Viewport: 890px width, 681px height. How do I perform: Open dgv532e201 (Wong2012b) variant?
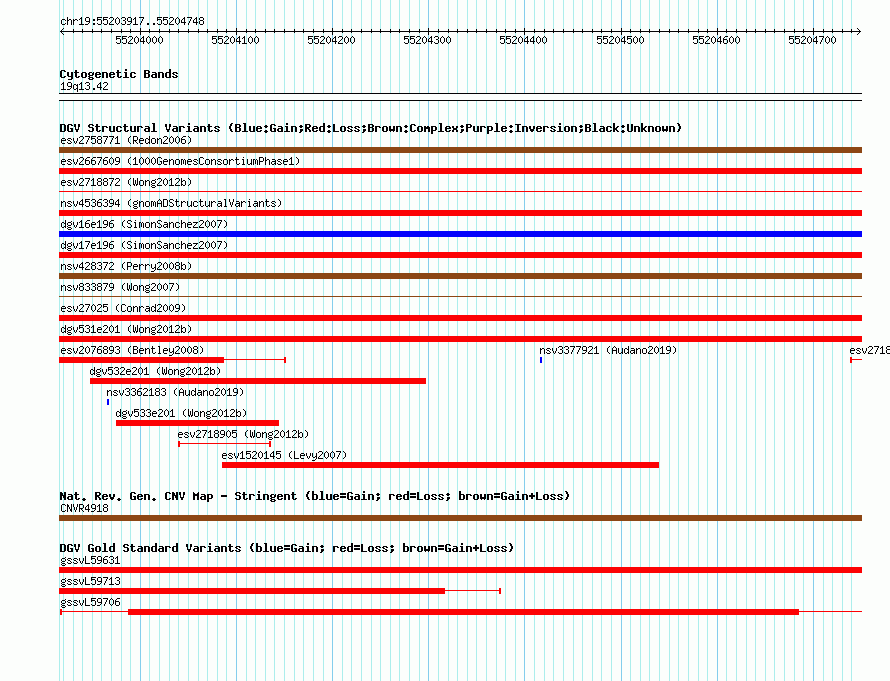point(155,371)
